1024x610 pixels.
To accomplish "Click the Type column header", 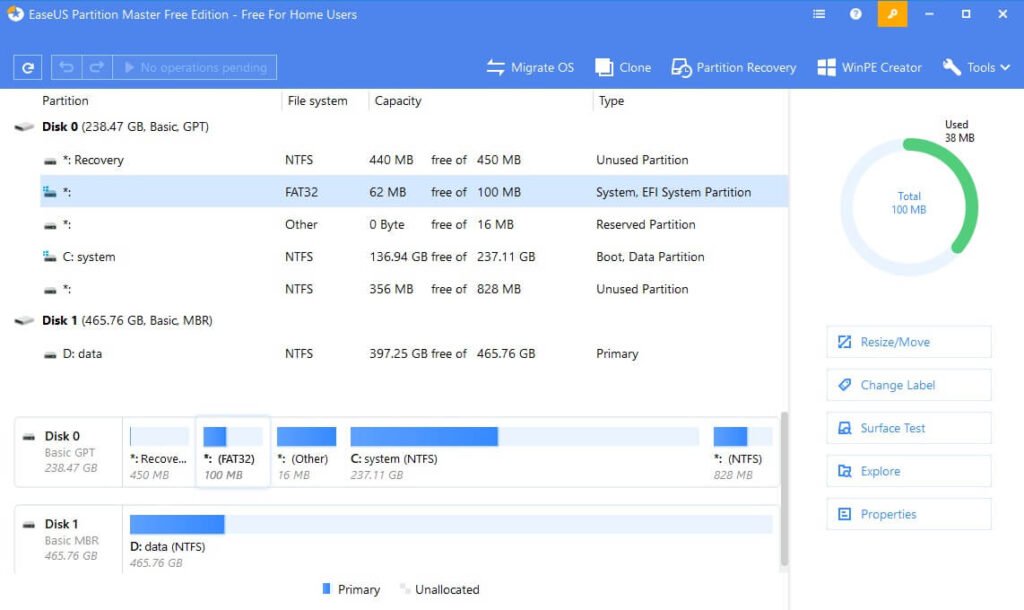I will point(611,101).
